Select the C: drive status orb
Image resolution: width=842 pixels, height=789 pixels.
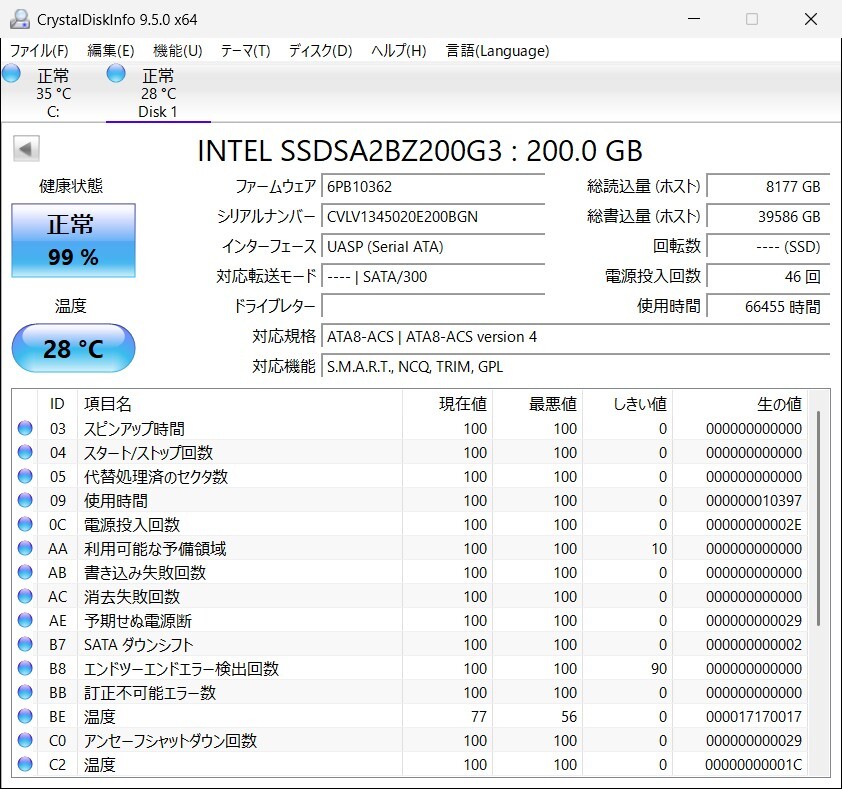[12, 74]
